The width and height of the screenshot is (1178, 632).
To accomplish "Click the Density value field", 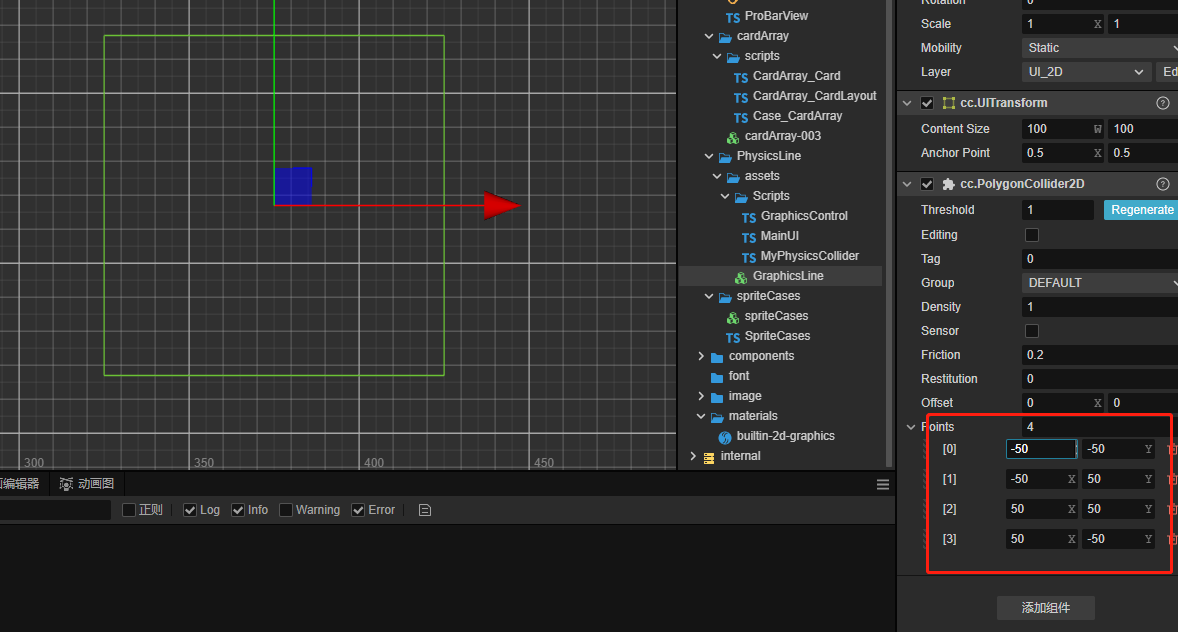I will pos(1100,307).
